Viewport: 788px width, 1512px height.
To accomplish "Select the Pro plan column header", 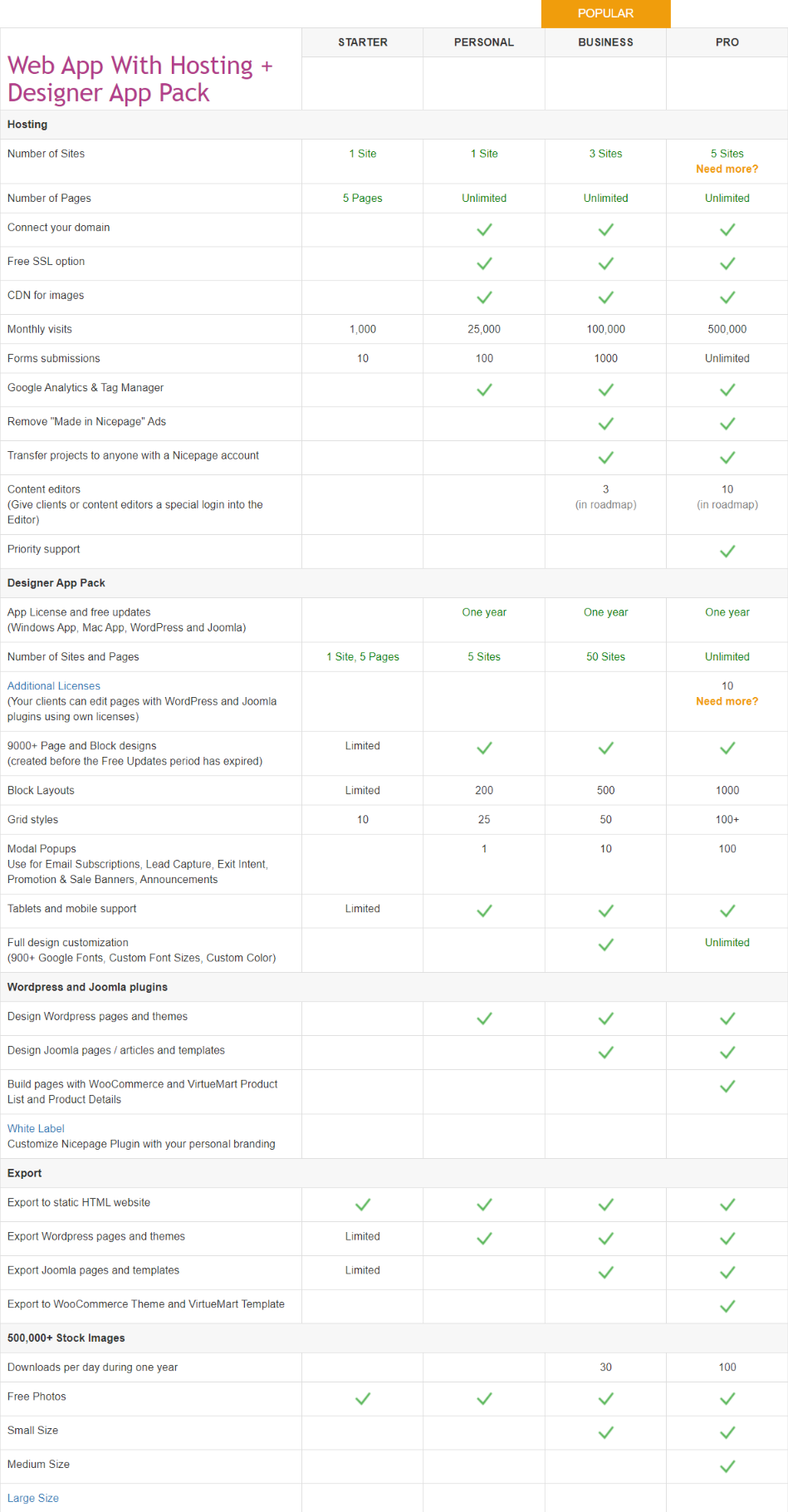I will pyautogui.click(x=727, y=42).
